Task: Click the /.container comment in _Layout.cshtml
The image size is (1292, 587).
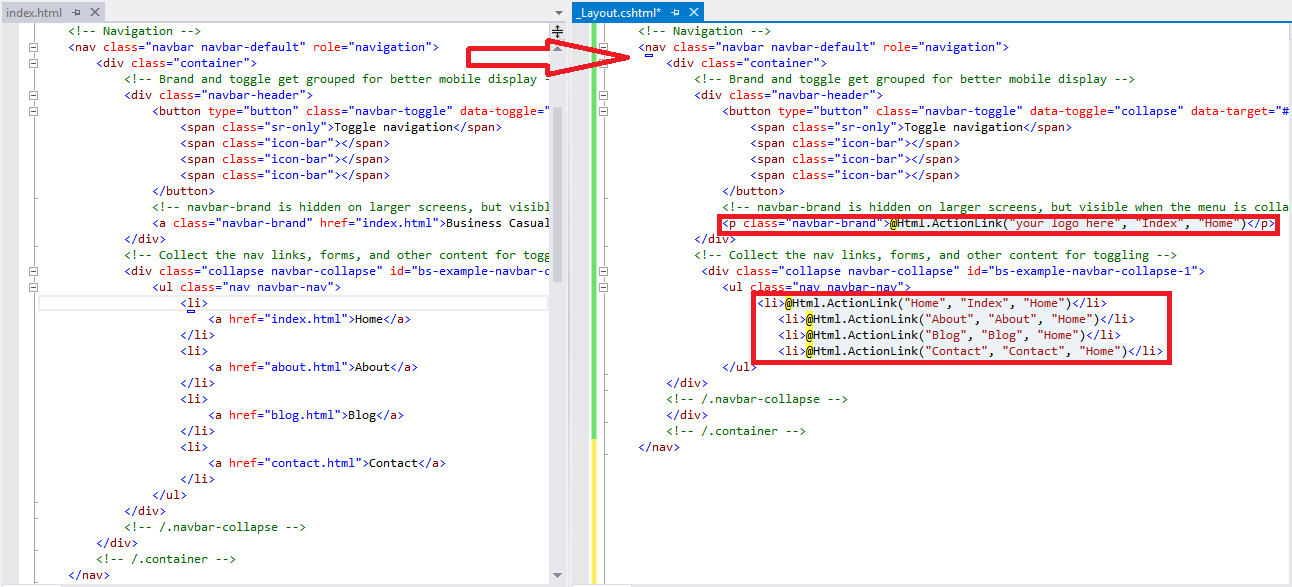Action: coord(736,431)
